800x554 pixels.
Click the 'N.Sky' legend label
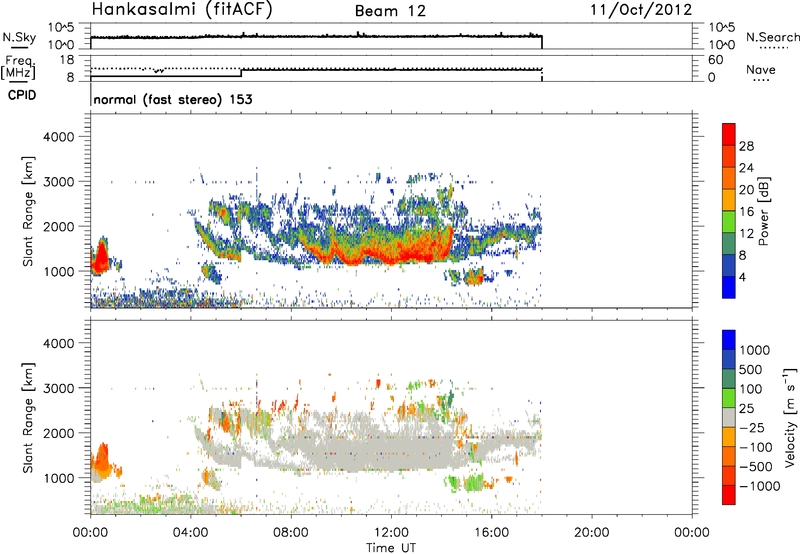(19, 37)
